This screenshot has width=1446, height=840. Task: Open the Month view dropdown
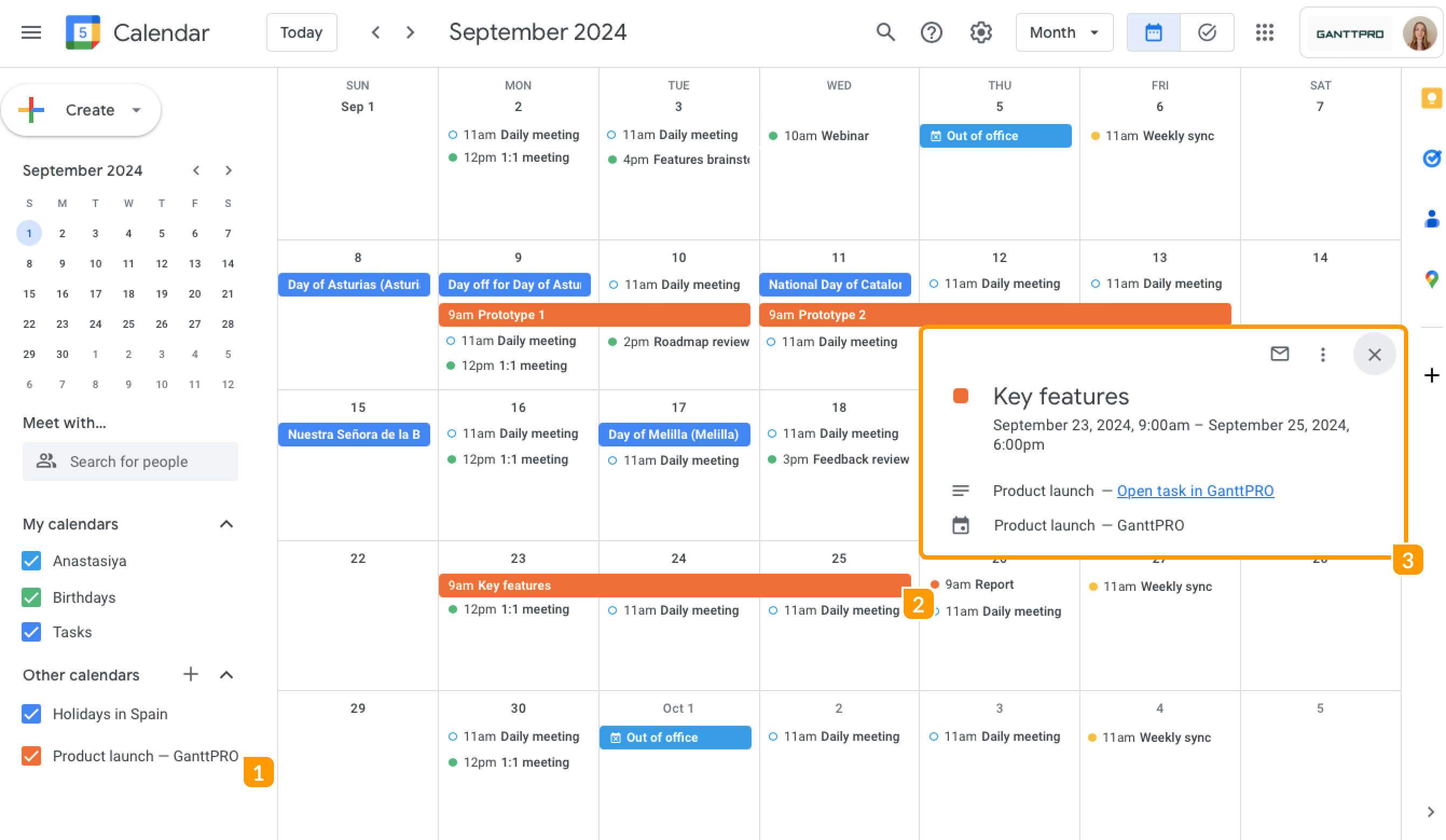(x=1064, y=33)
